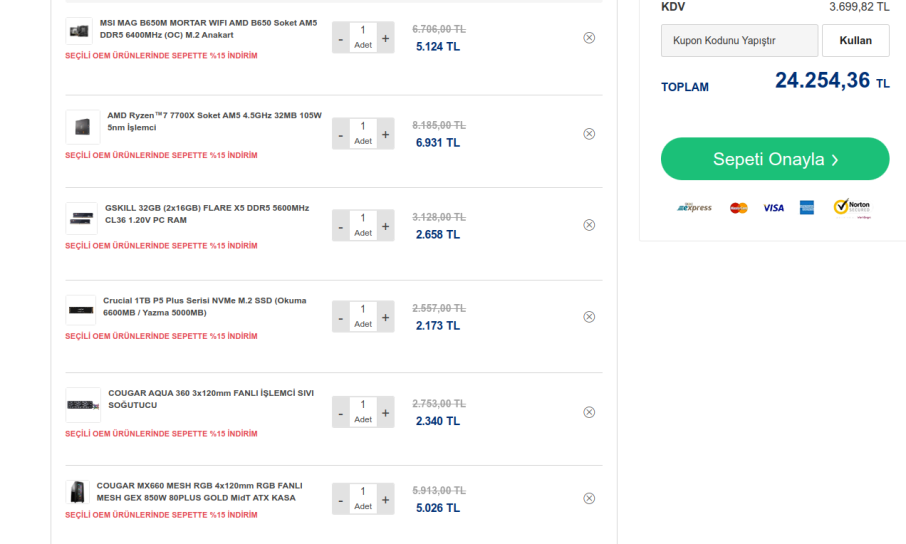906x544 pixels.
Task: Increase quantity of MSI MAG B650M motherboard
Action: [x=385, y=38]
